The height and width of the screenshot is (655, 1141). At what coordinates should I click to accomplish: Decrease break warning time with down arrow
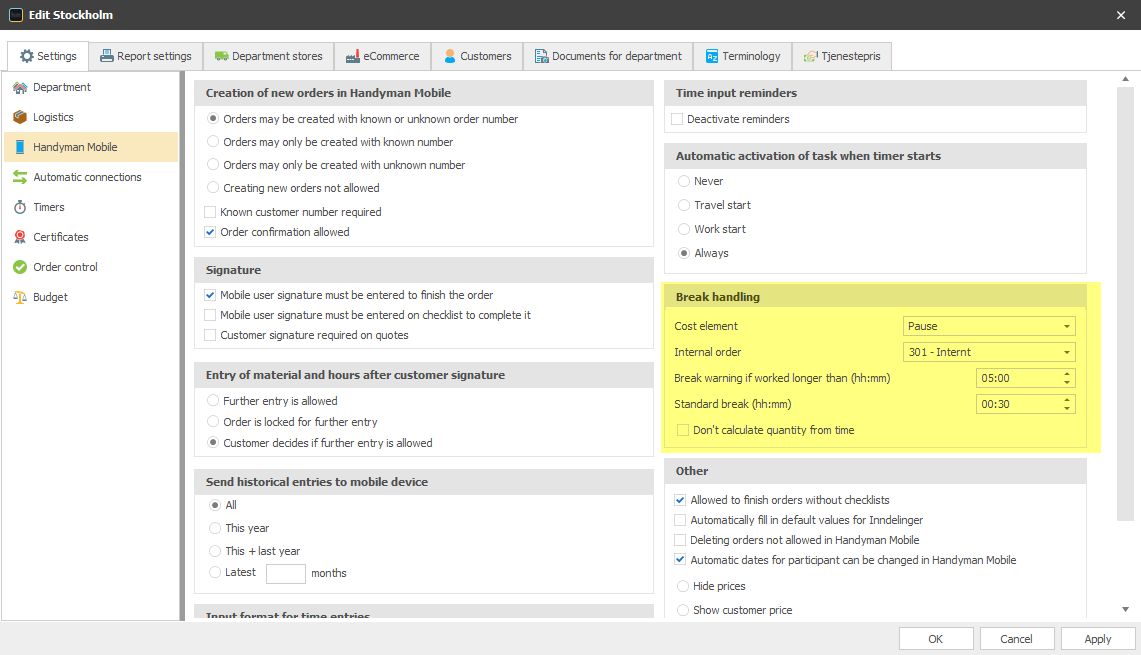(x=1067, y=383)
